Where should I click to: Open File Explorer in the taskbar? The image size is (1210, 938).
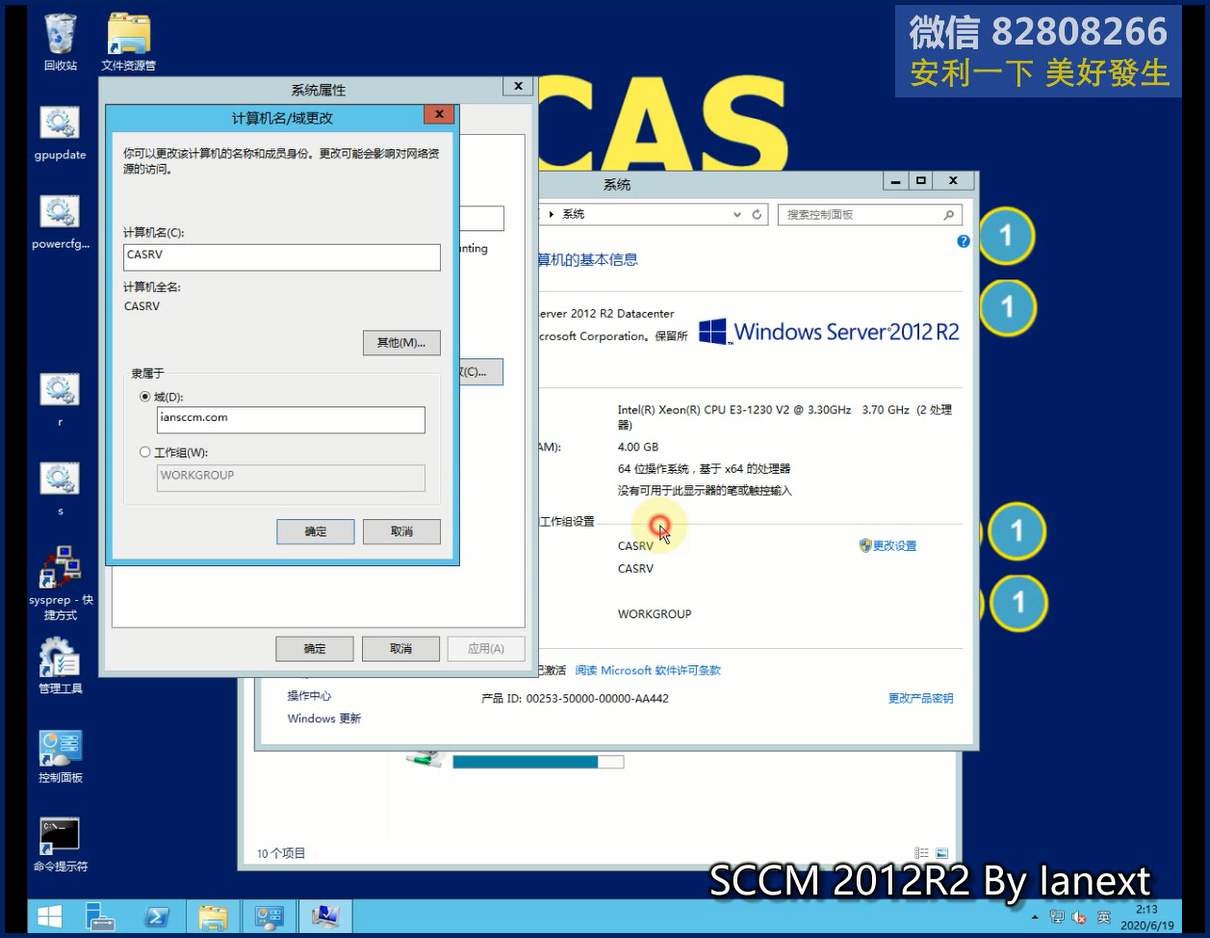pos(213,916)
